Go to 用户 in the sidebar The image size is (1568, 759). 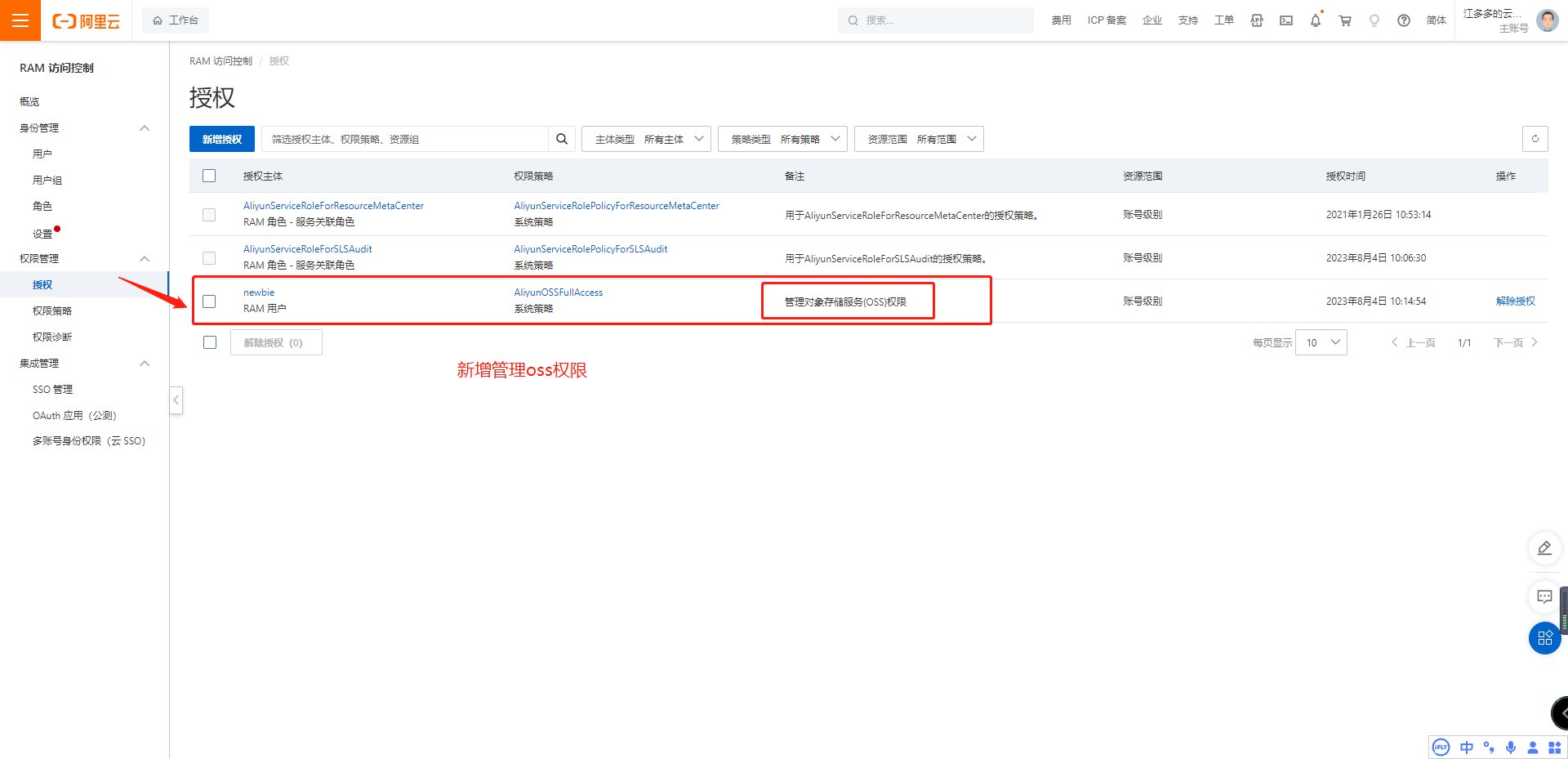click(42, 154)
